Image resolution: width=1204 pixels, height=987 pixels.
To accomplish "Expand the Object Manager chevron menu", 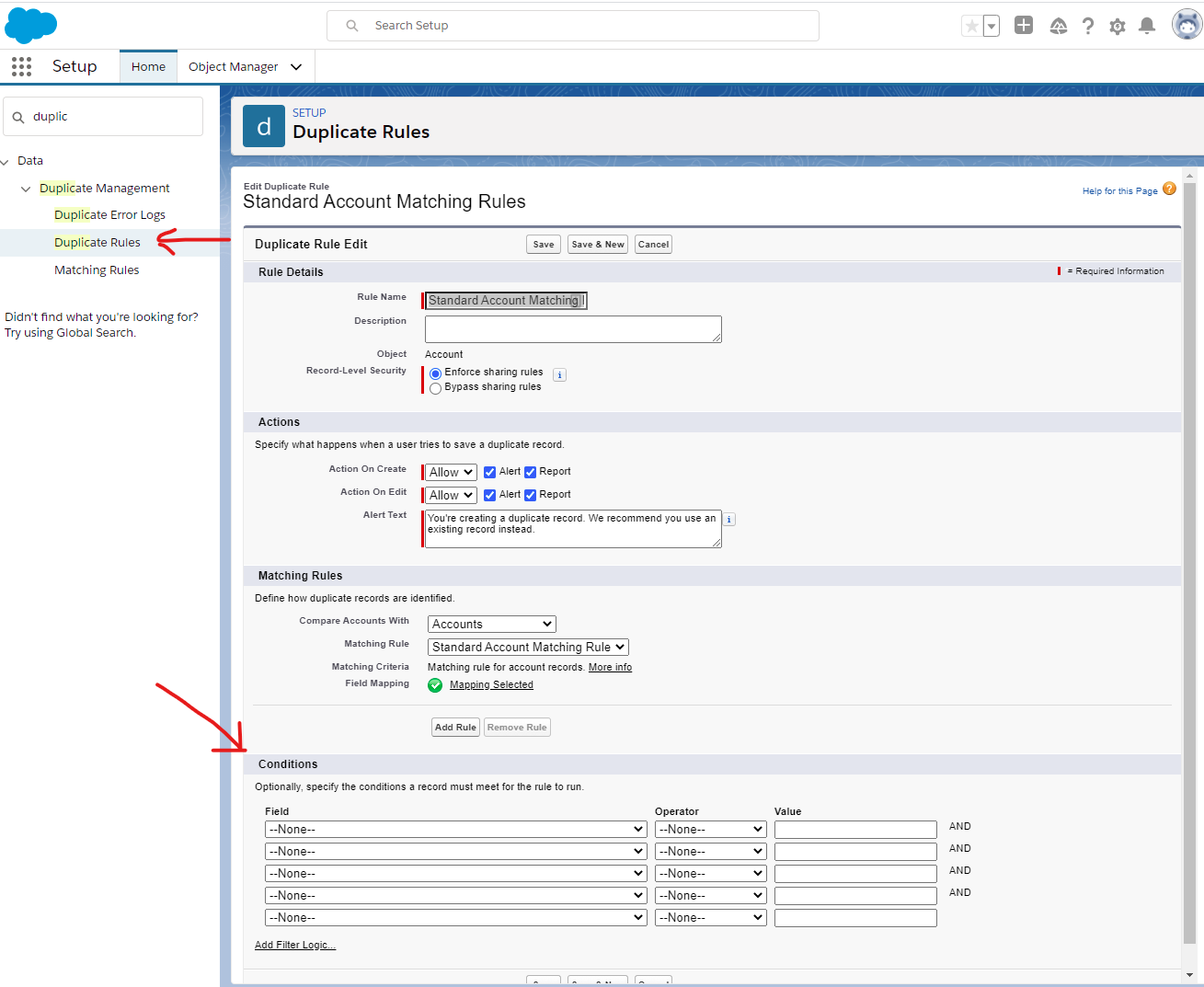I will tap(296, 66).
